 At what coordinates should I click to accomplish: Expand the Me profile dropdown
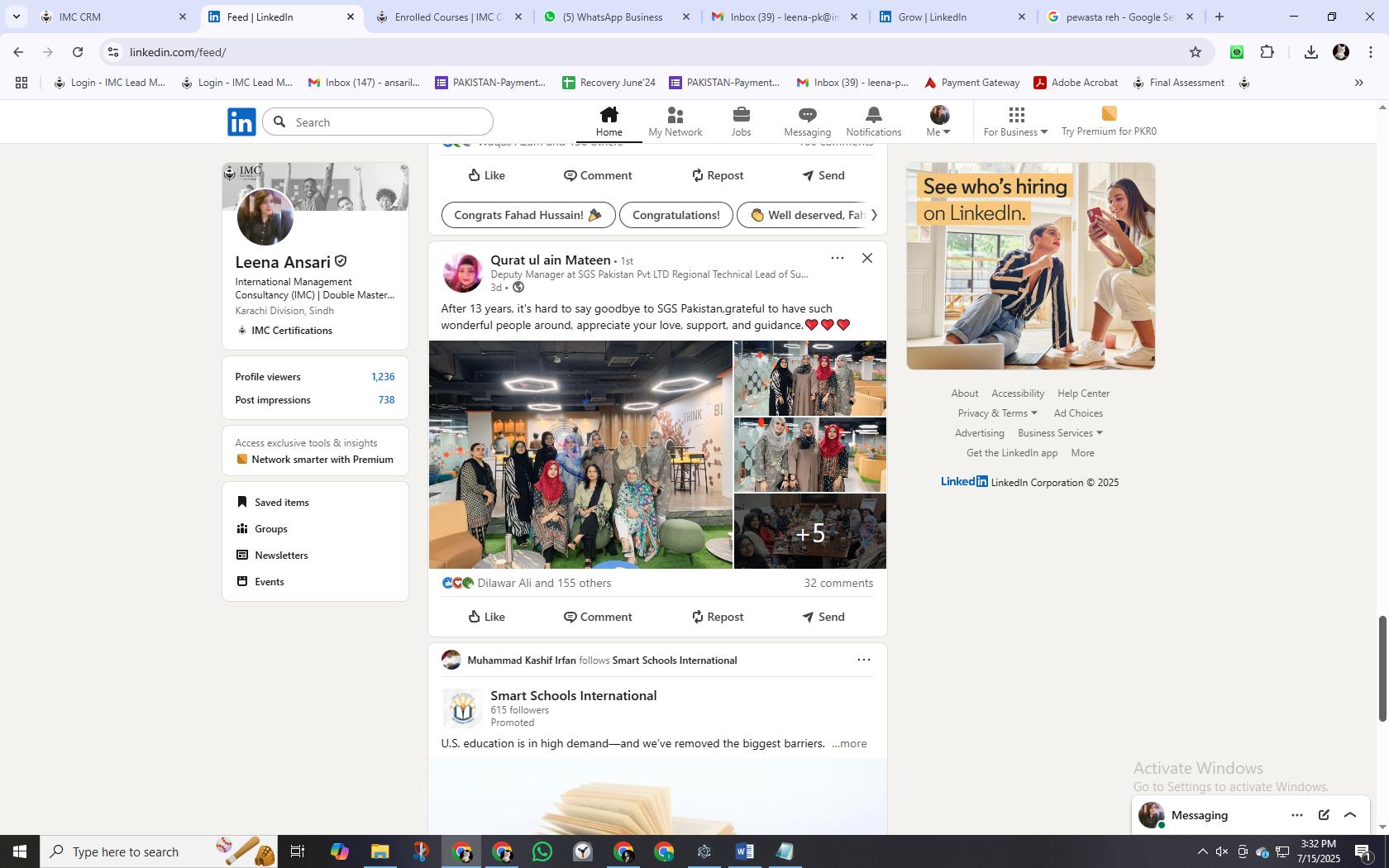[x=939, y=122]
